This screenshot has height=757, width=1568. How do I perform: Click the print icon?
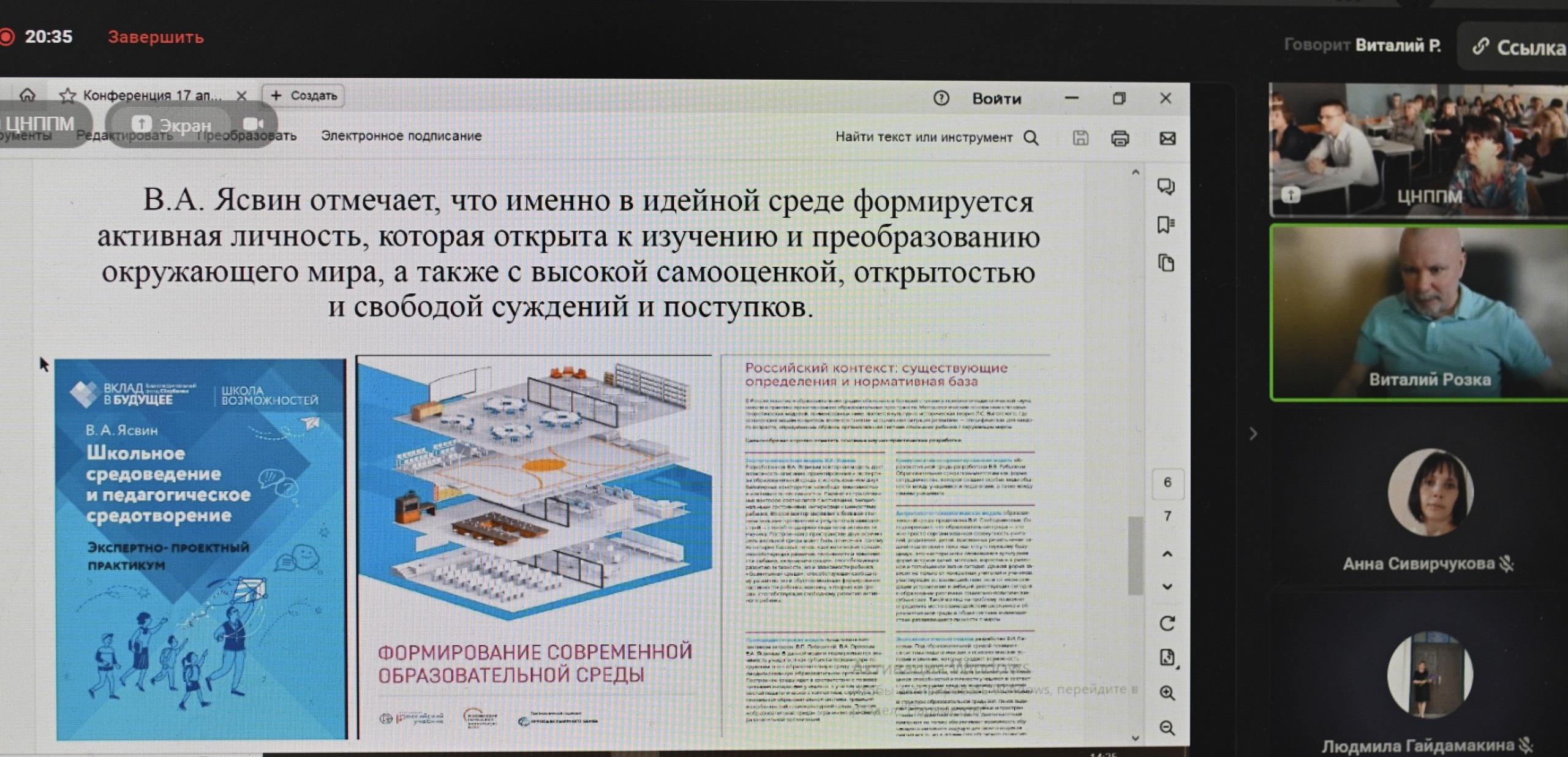click(x=1120, y=138)
